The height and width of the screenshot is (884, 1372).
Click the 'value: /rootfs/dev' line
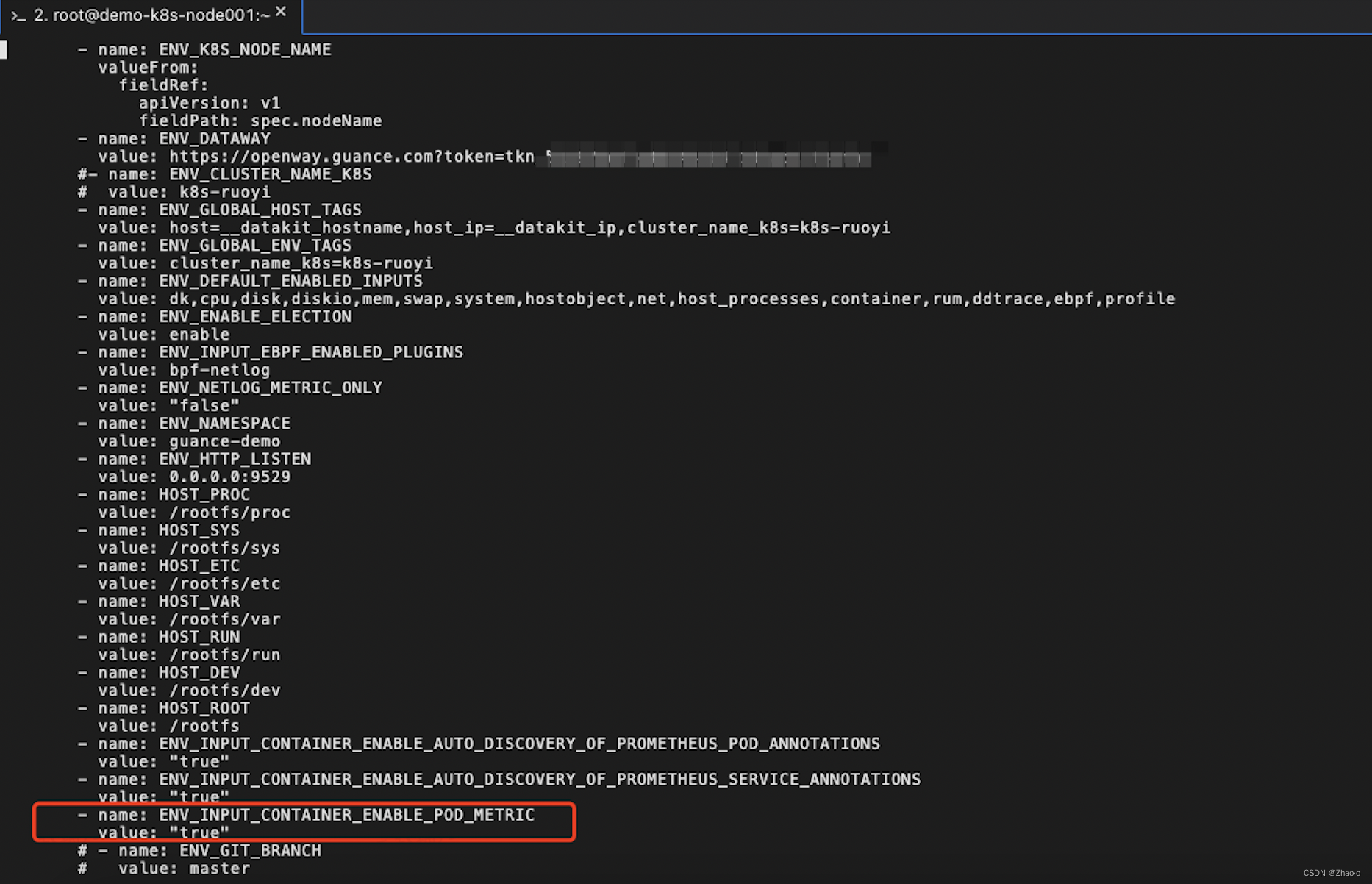(189, 691)
